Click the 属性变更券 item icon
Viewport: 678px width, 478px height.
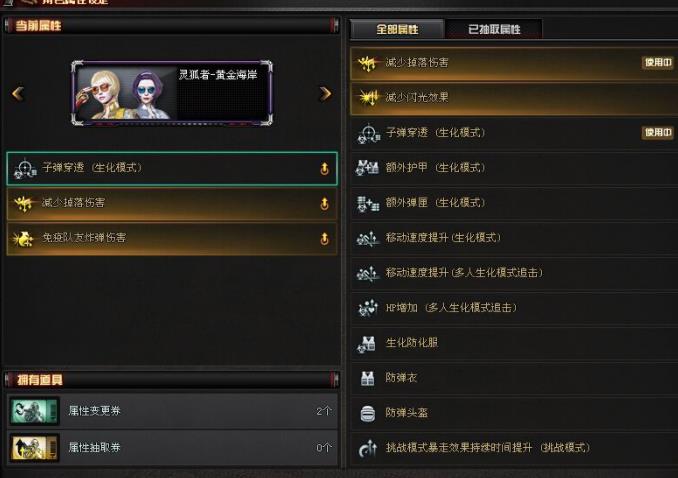click(x=34, y=411)
